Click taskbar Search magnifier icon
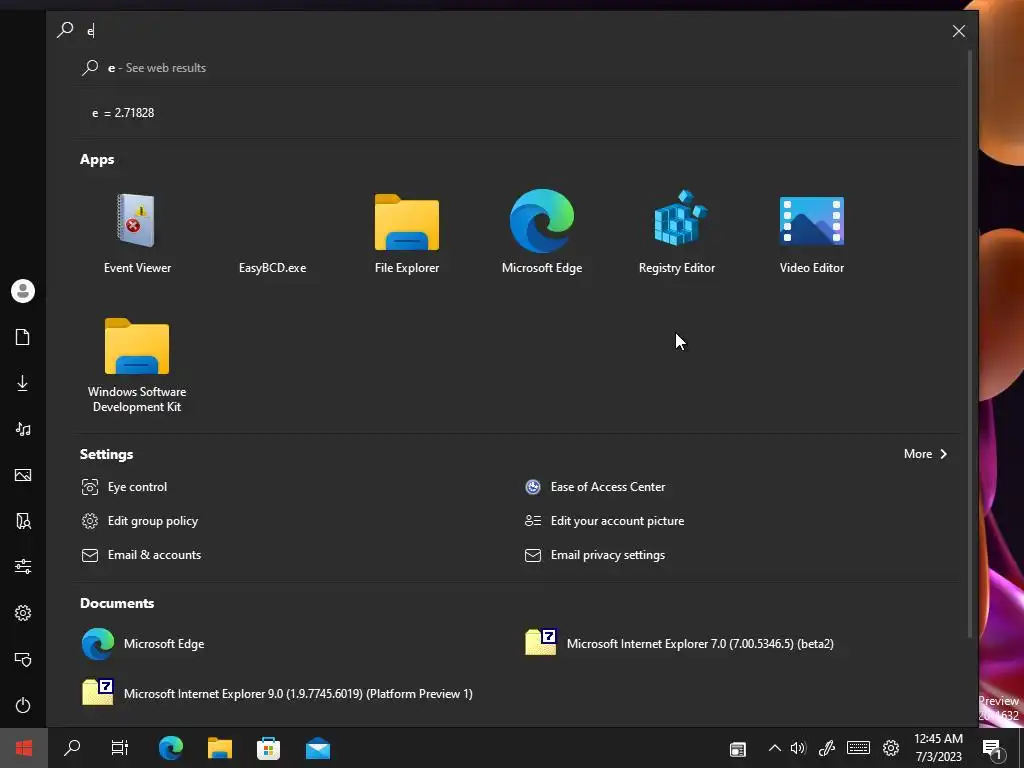Screen dimensions: 1024x768 coord(72,748)
